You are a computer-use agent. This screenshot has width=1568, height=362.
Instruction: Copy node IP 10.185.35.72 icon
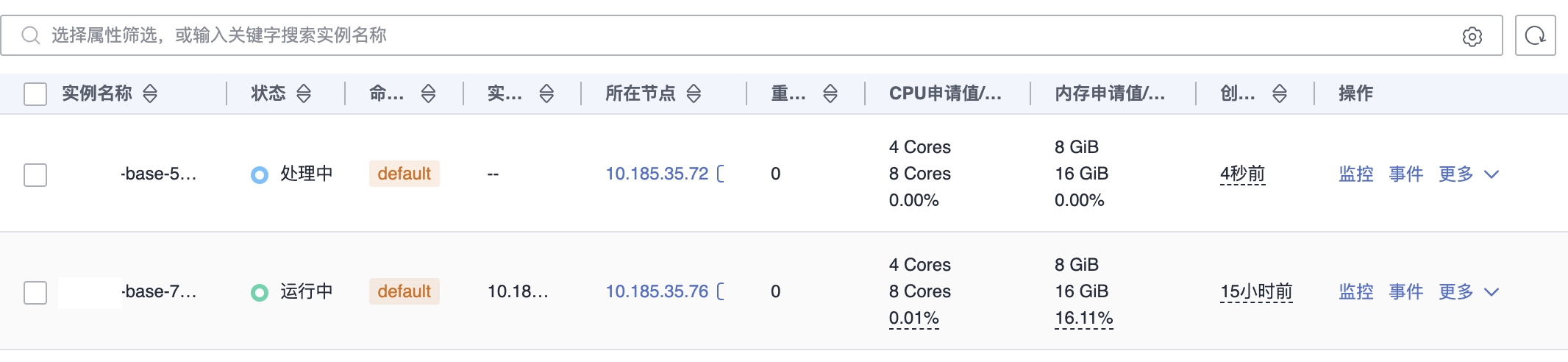point(721,174)
